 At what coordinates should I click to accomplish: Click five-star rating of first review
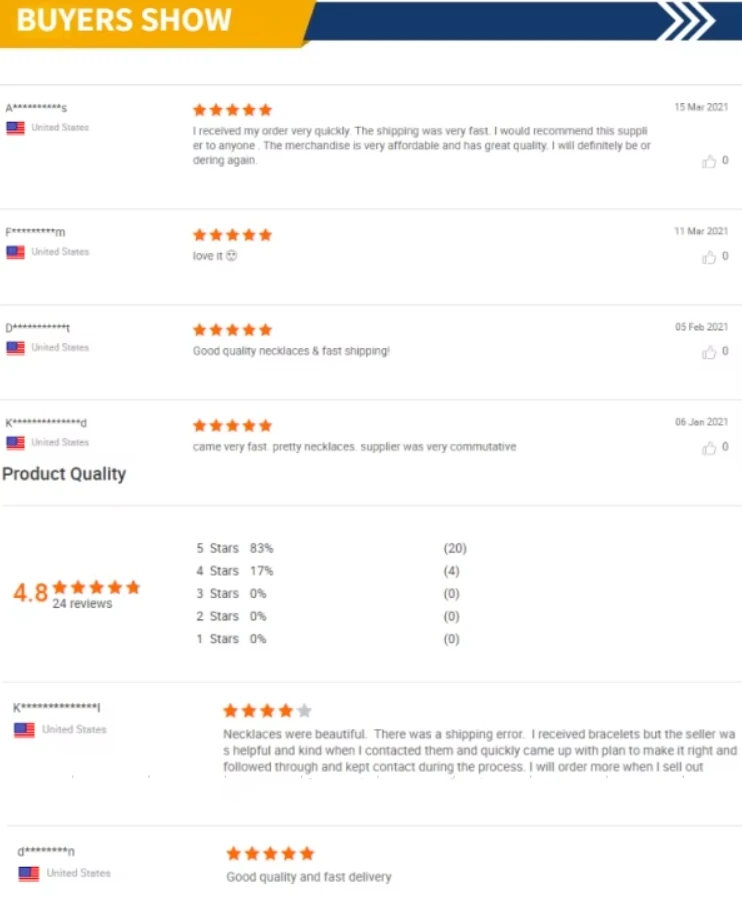click(232, 110)
